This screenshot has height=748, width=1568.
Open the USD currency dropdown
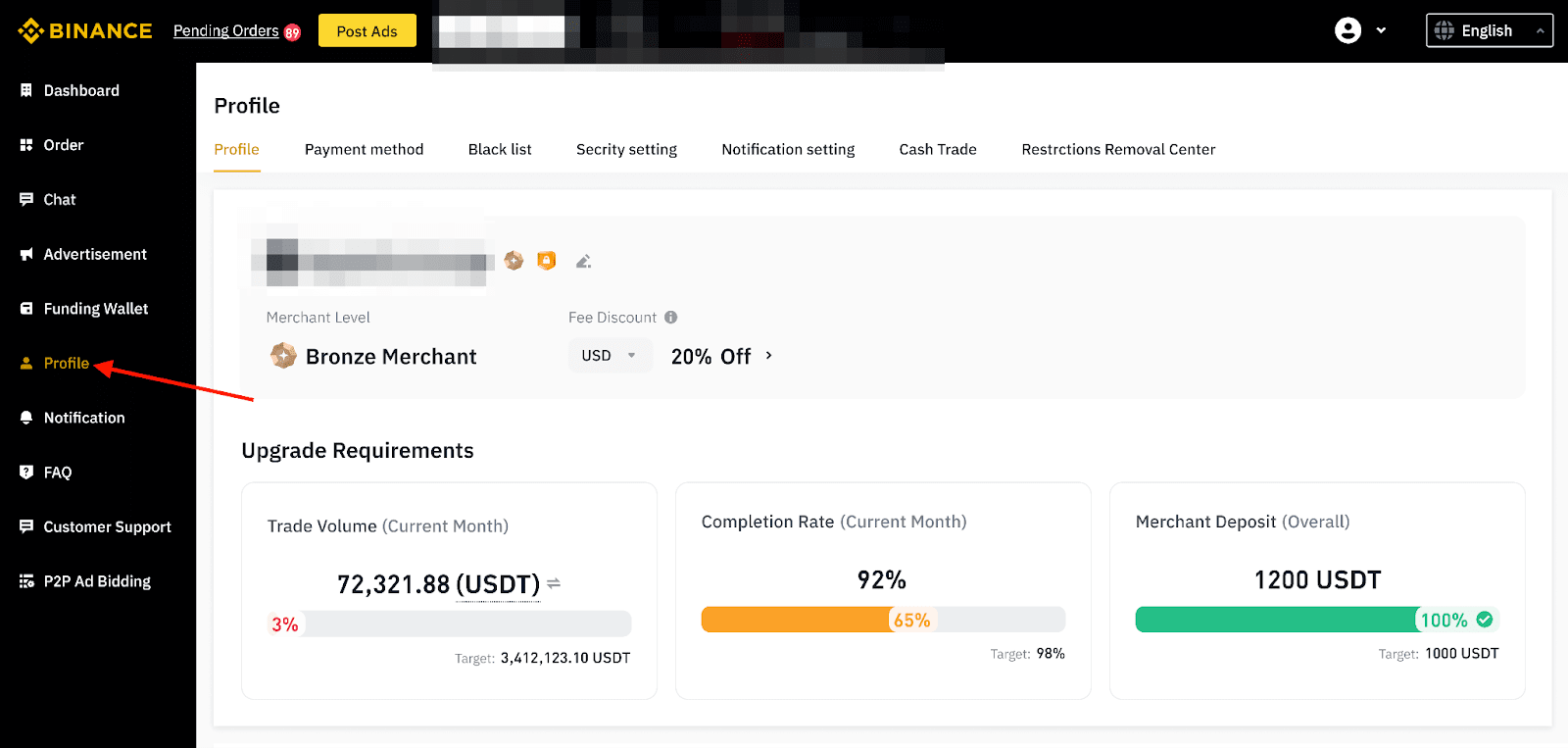pos(609,356)
